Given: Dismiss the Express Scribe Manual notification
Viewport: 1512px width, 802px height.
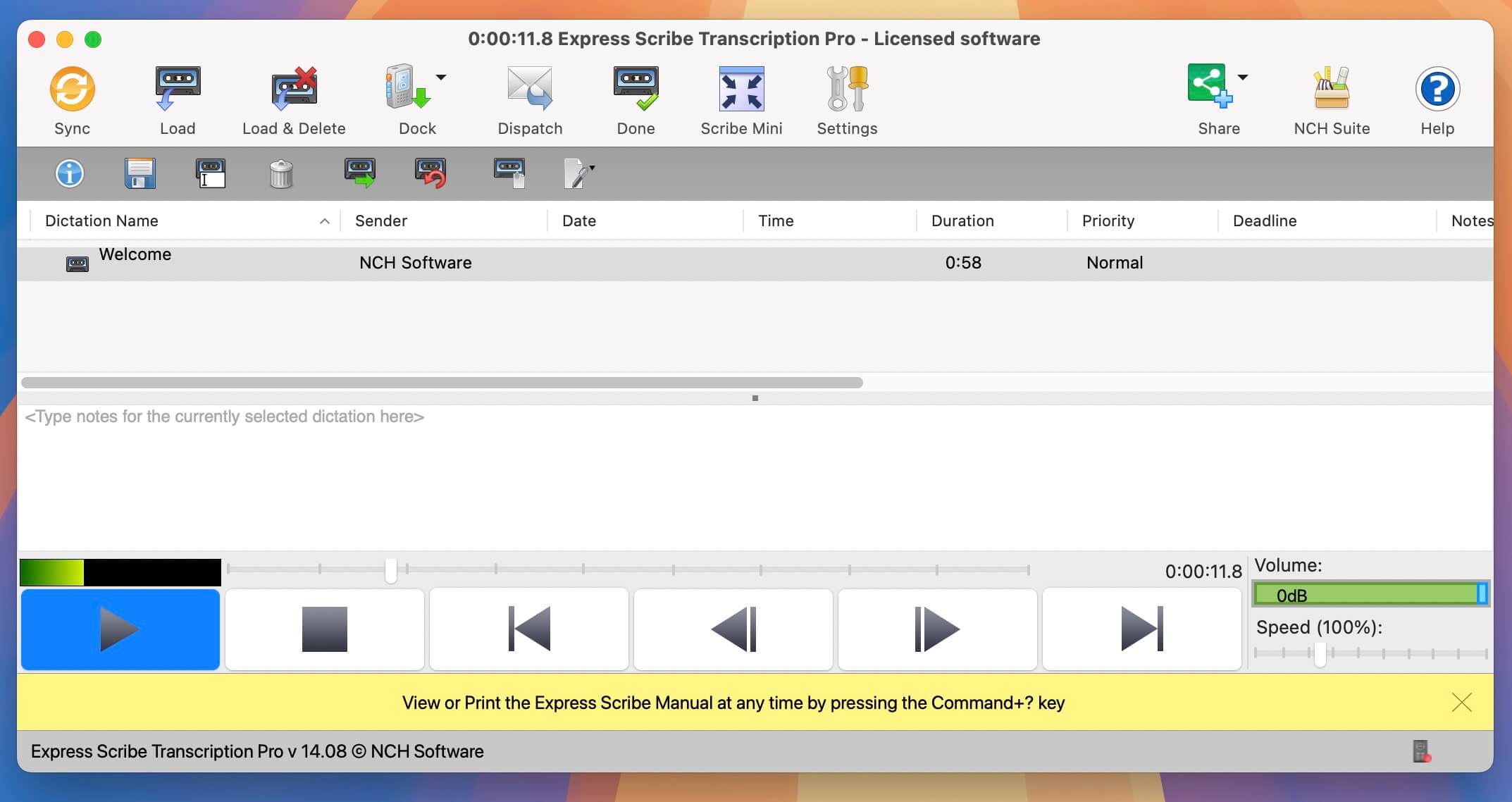Looking at the screenshot, I should [x=1461, y=702].
